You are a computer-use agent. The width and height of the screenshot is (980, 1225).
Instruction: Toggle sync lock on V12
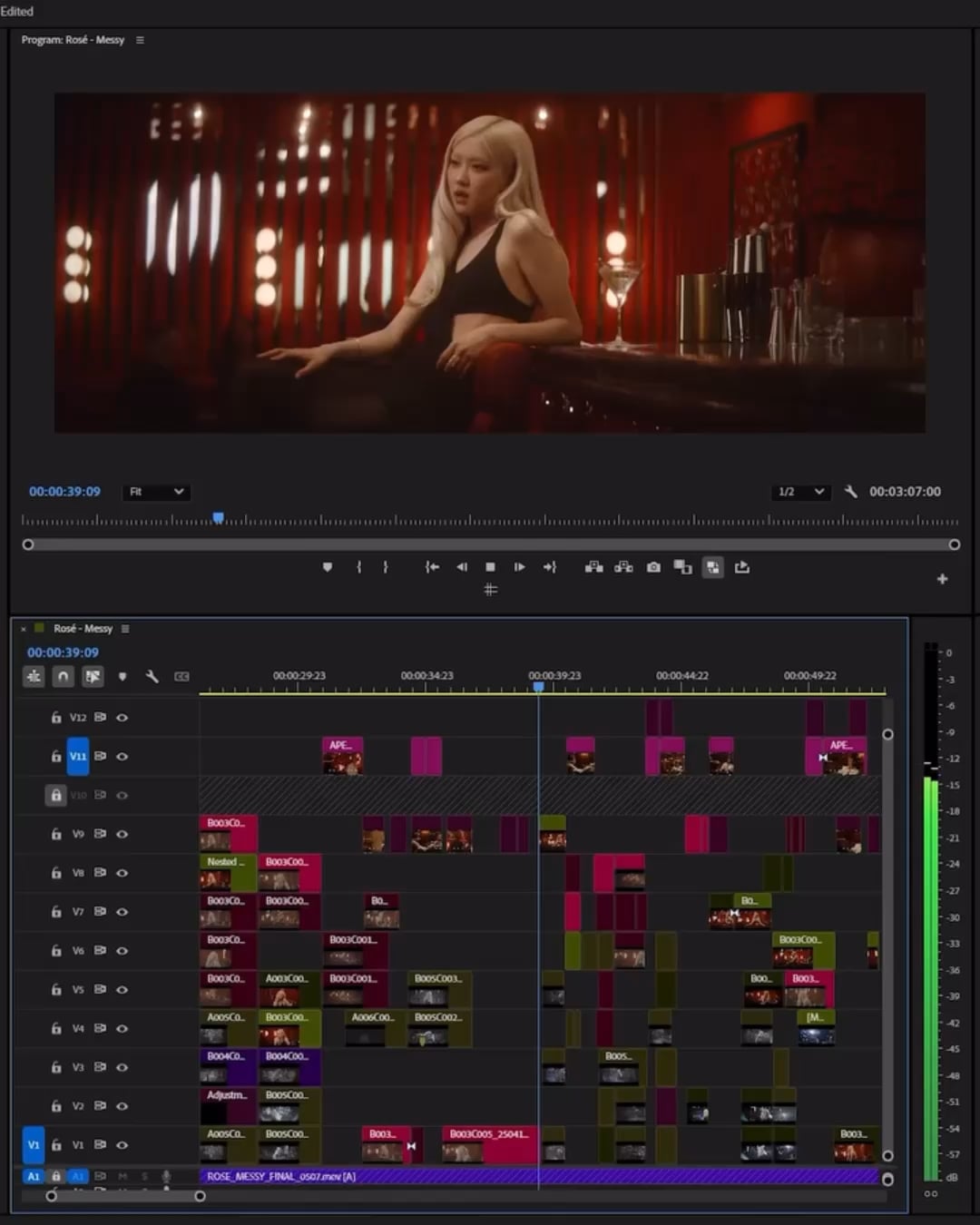point(100,717)
